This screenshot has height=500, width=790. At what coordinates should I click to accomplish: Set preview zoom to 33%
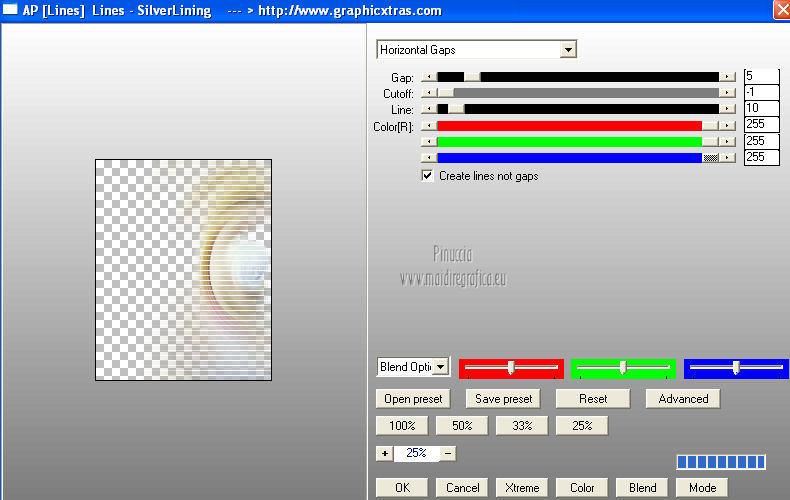click(x=522, y=425)
